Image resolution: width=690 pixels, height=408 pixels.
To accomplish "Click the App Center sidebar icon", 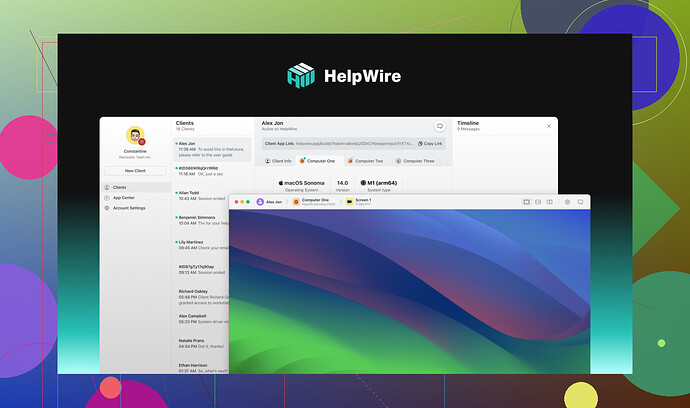I will (x=107, y=198).
